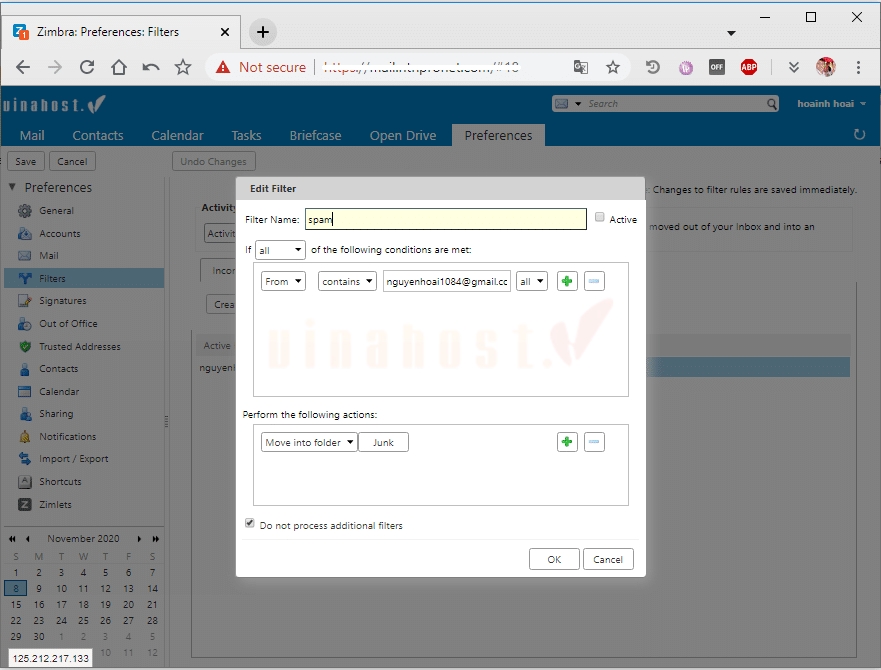This screenshot has width=881, height=670.
Task: Open the Signatures preferences icon
Action: [25, 301]
